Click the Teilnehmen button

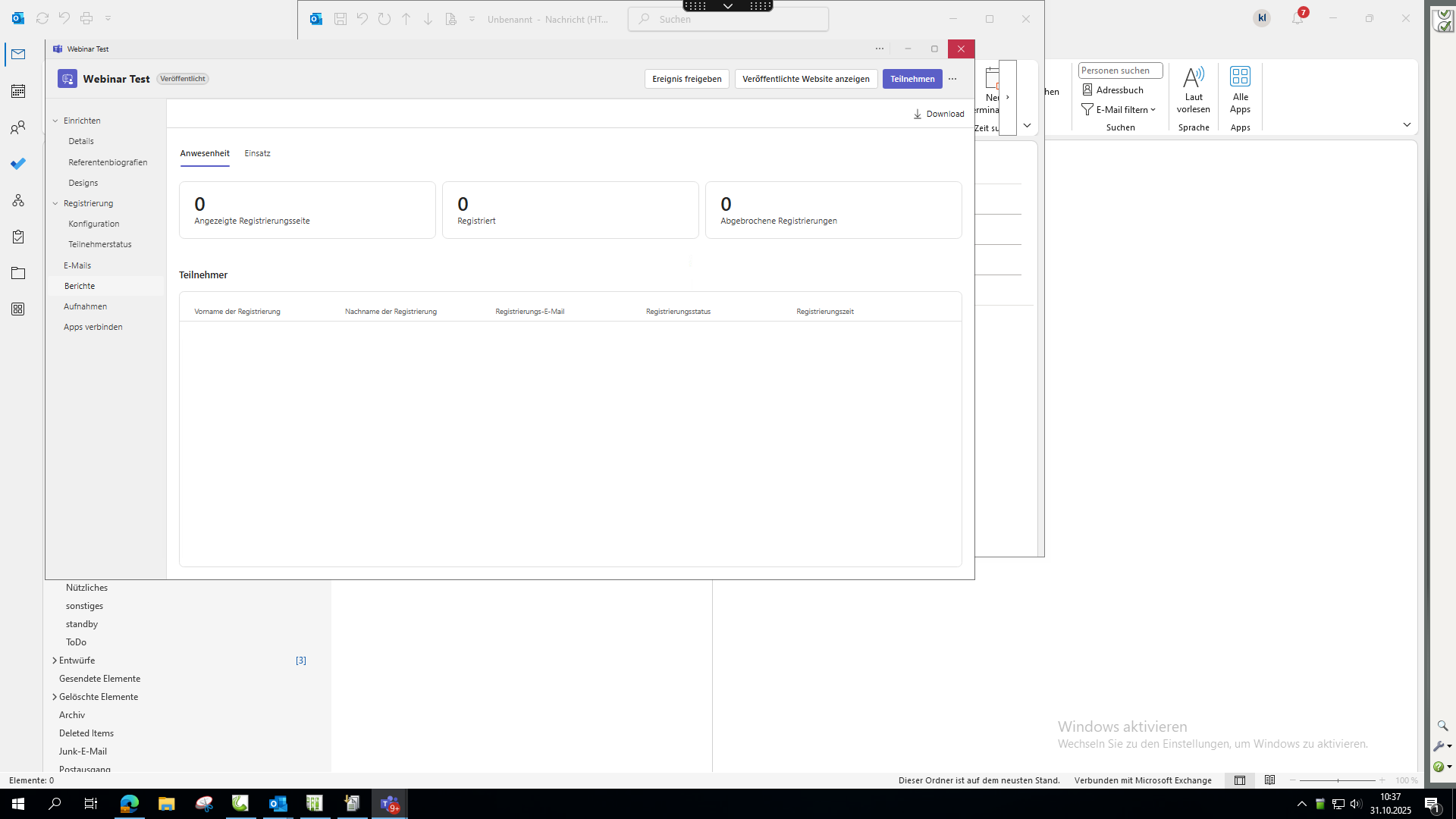(x=912, y=79)
